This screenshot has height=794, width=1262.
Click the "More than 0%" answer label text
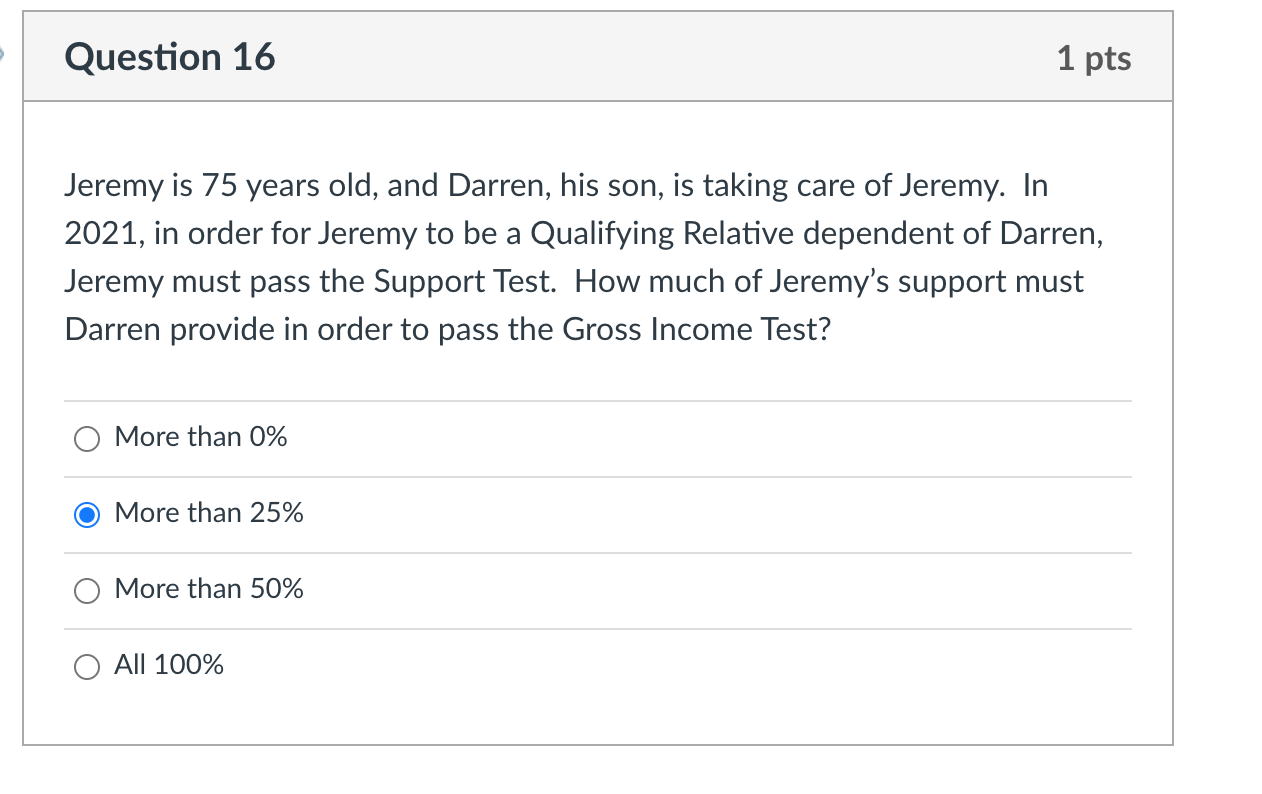pyautogui.click(x=201, y=437)
